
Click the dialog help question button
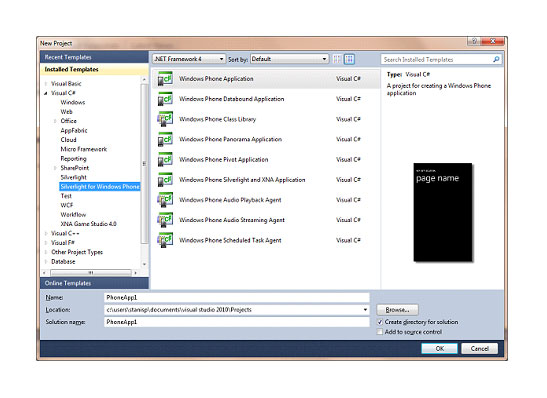coord(474,42)
